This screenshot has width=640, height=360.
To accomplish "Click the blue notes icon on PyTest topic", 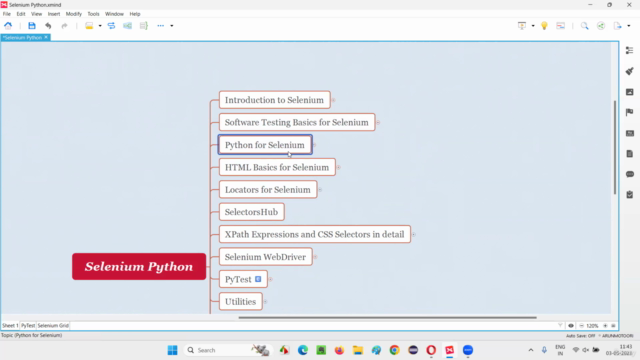I will pyautogui.click(x=258, y=279).
